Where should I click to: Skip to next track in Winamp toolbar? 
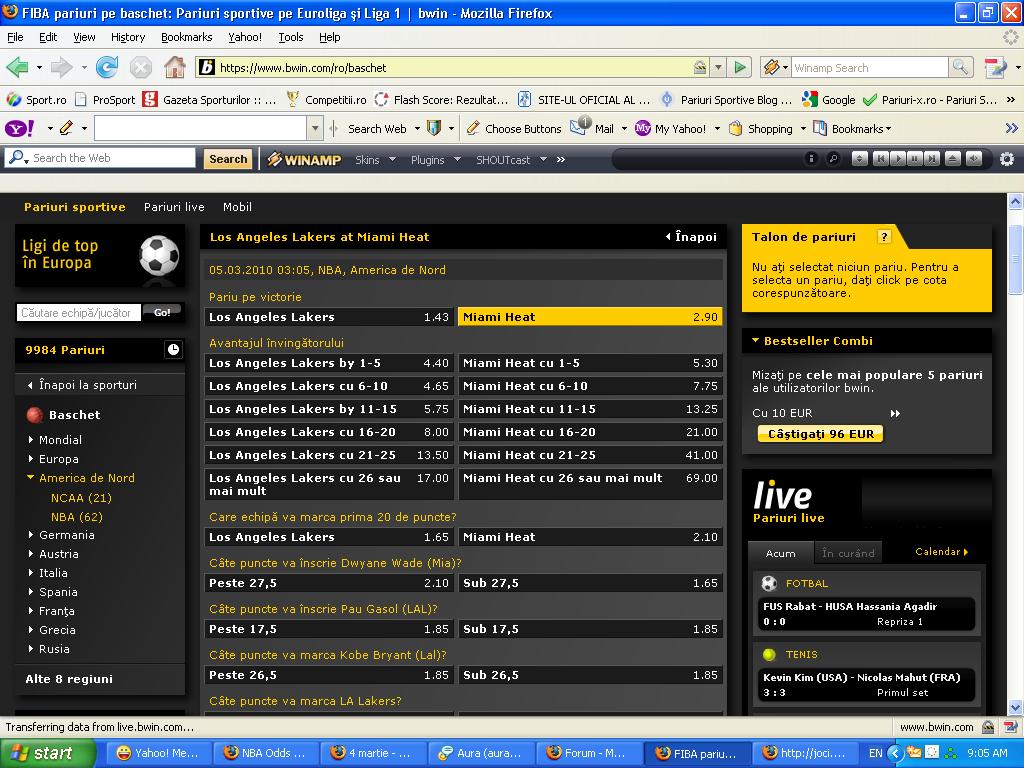[932, 159]
